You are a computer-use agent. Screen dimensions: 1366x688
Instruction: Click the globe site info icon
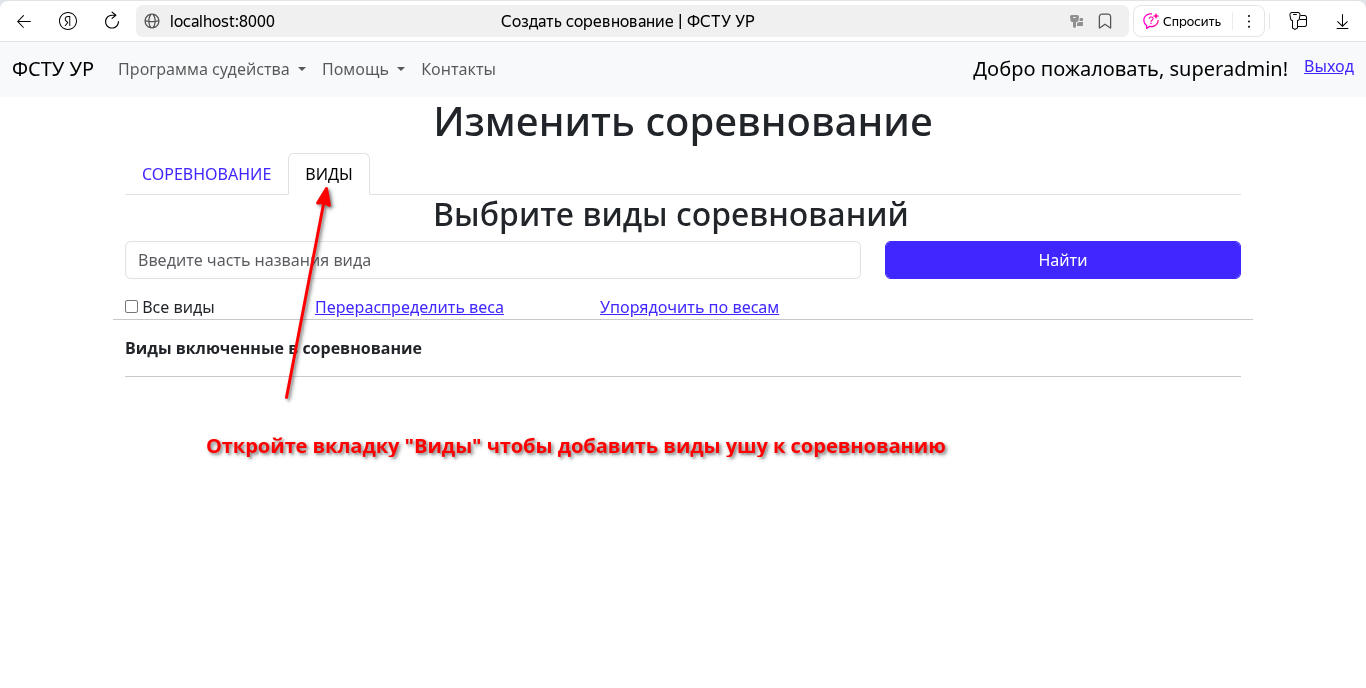[153, 21]
